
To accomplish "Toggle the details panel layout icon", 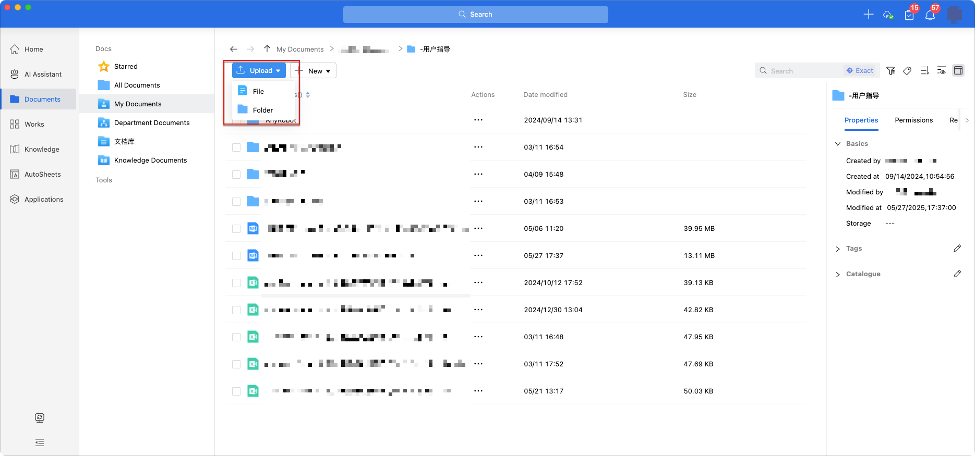I will [x=958, y=71].
